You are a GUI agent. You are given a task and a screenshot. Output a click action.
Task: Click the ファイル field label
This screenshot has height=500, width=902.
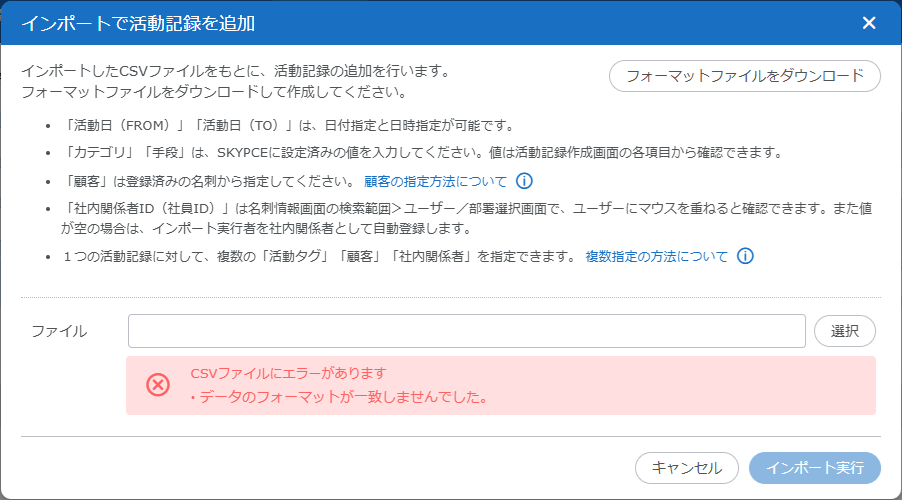point(58,331)
